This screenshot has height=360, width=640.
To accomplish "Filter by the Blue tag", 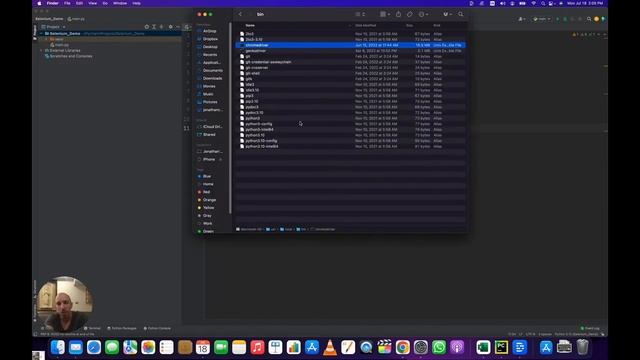I will [207, 176].
